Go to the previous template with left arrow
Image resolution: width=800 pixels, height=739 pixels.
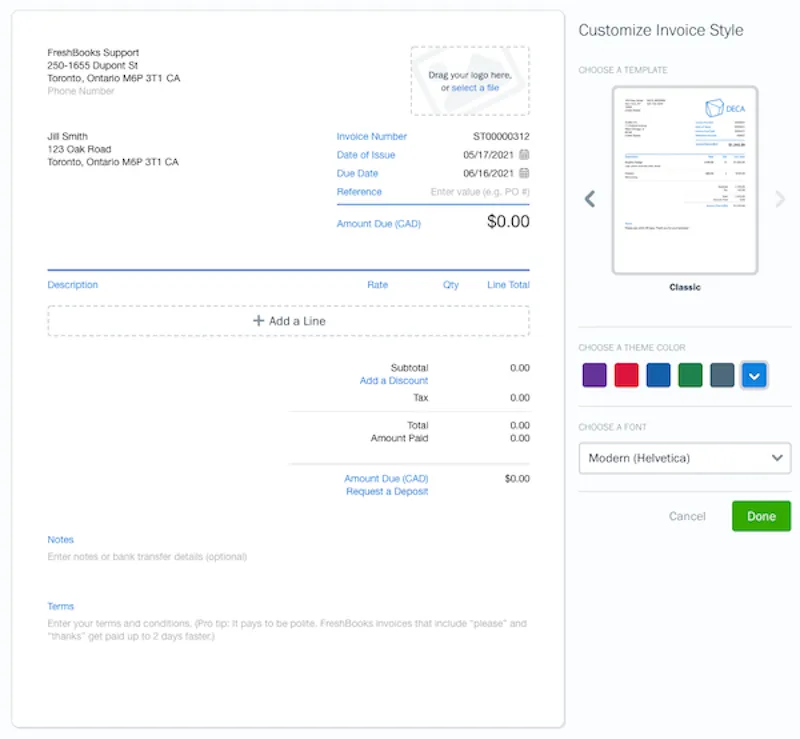(x=590, y=199)
